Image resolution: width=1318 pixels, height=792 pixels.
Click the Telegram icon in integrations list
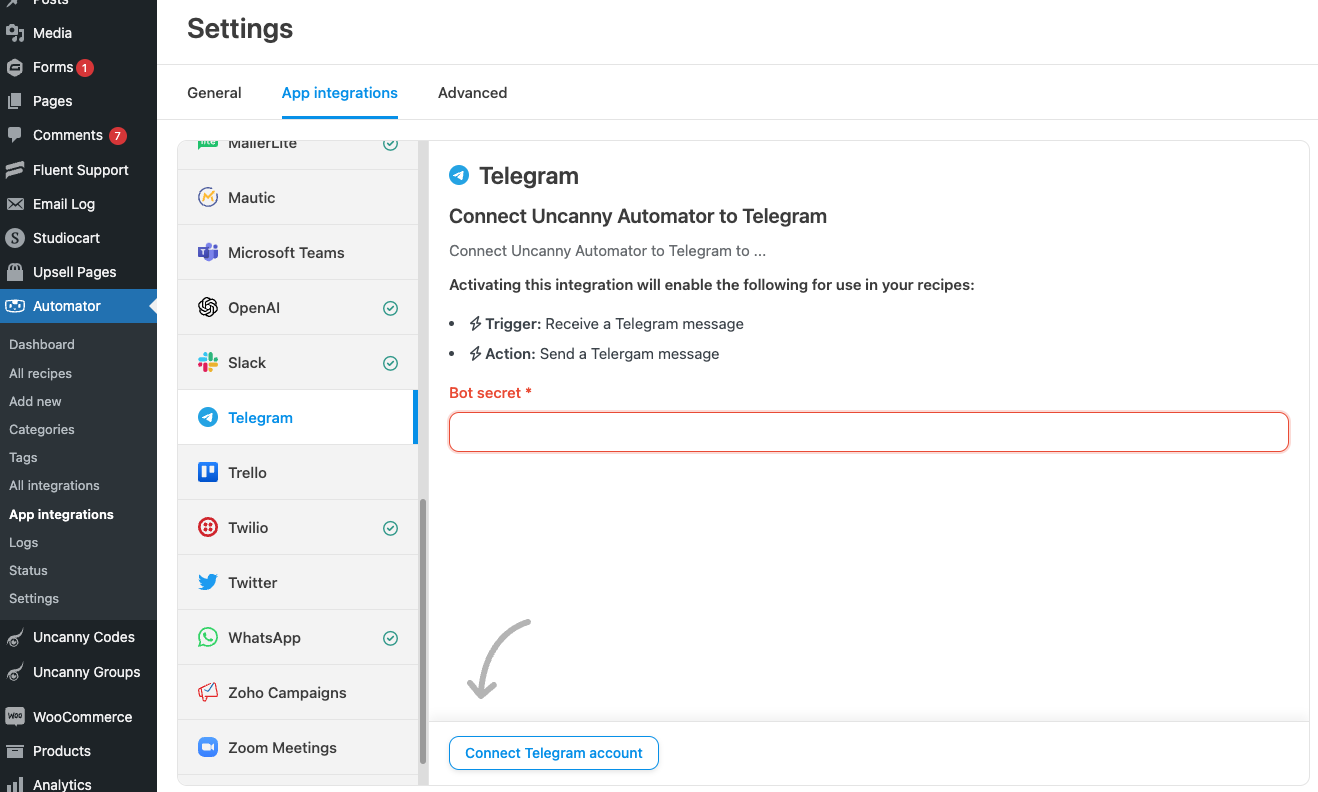pos(208,417)
